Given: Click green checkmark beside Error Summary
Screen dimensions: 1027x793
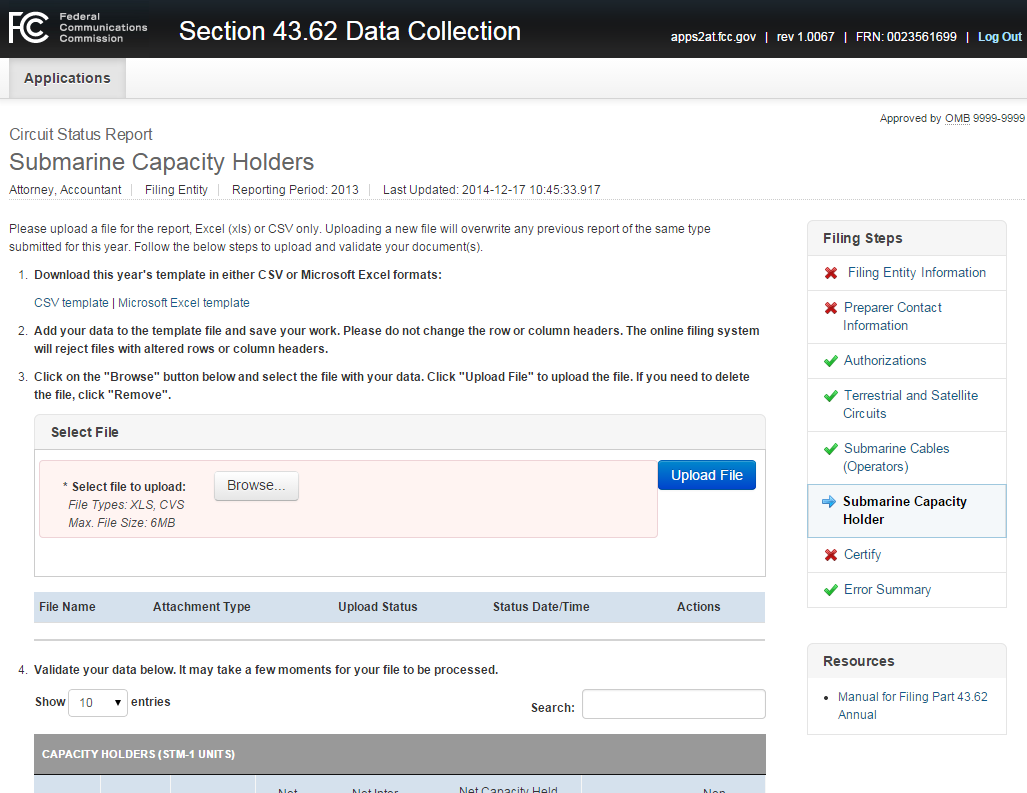Looking at the screenshot, I should click(830, 590).
